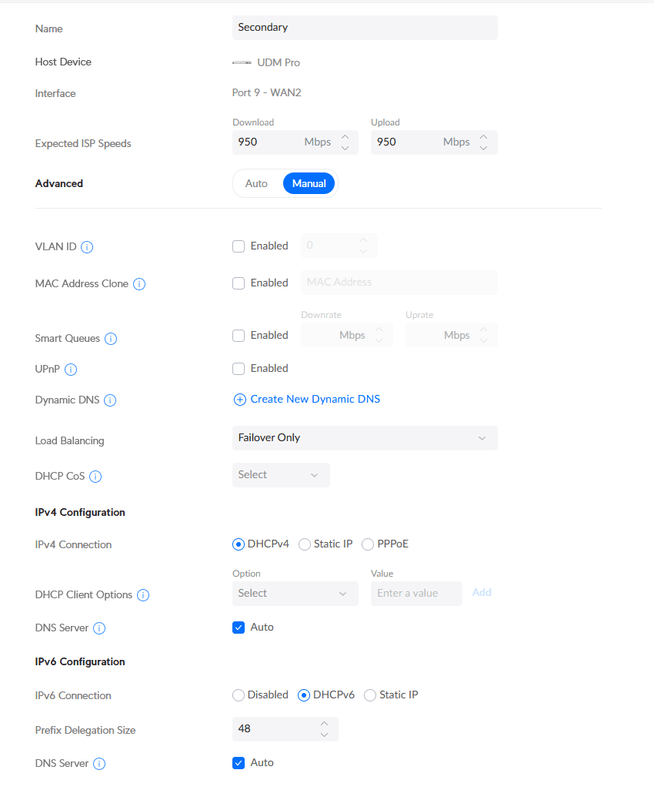Open the VLAN ID info tooltip icon
Viewport: 654px width, 800px height.
click(87, 247)
